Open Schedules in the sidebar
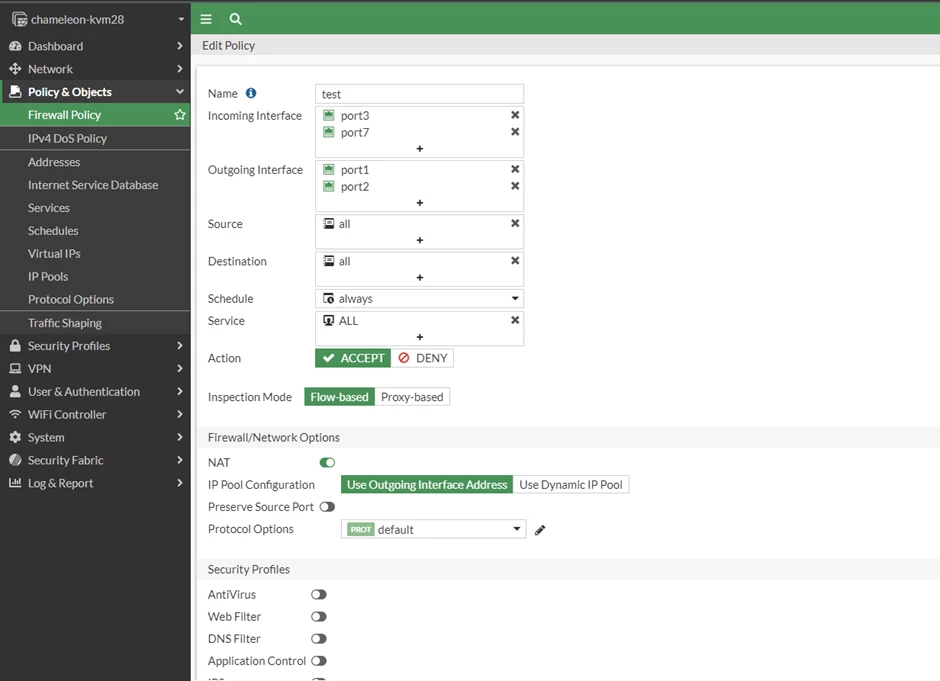940x681 pixels. [95, 230]
